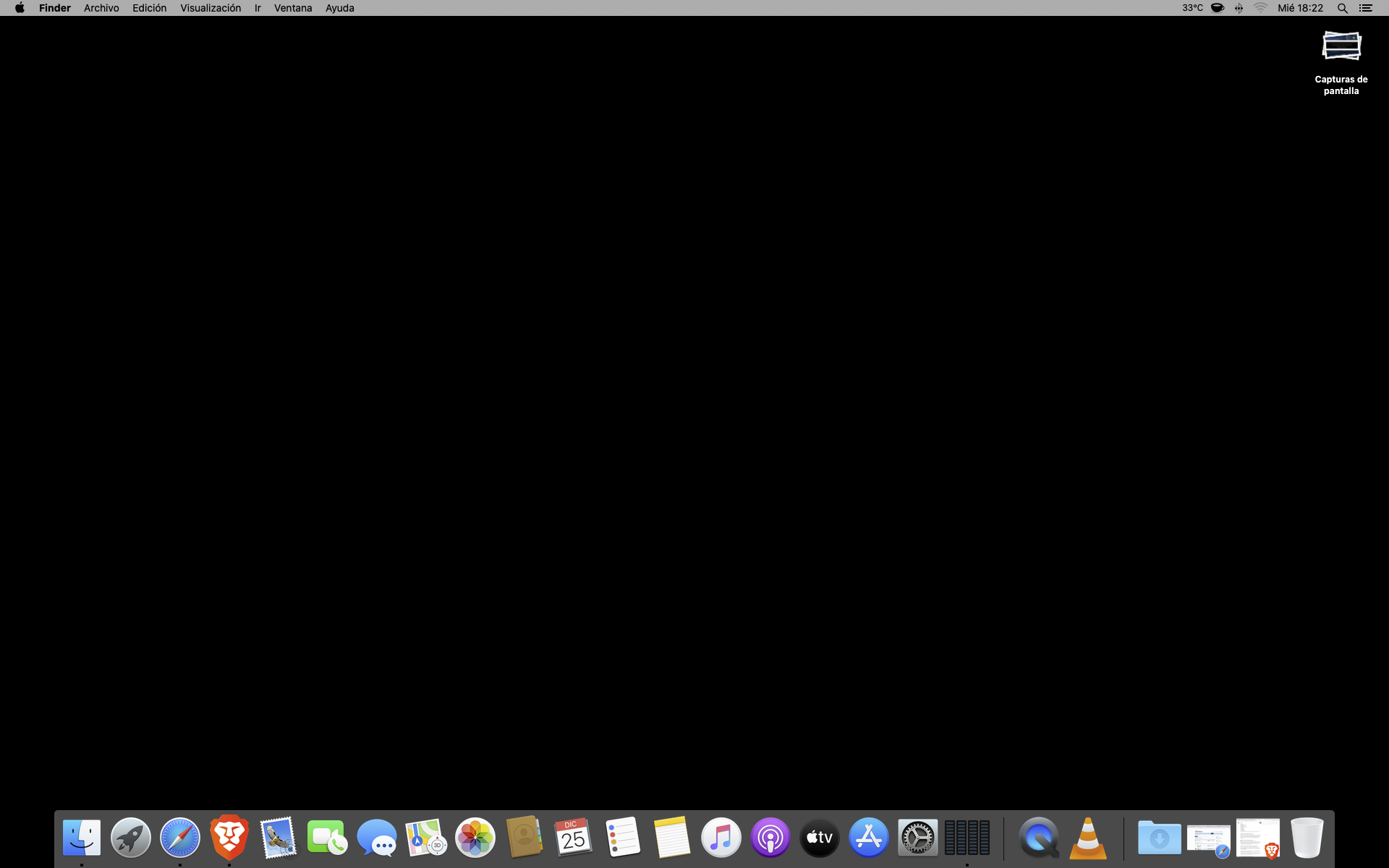Launch VLC media player
This screenshot has width=1389, height=868.
click(x=1087, y=838)
